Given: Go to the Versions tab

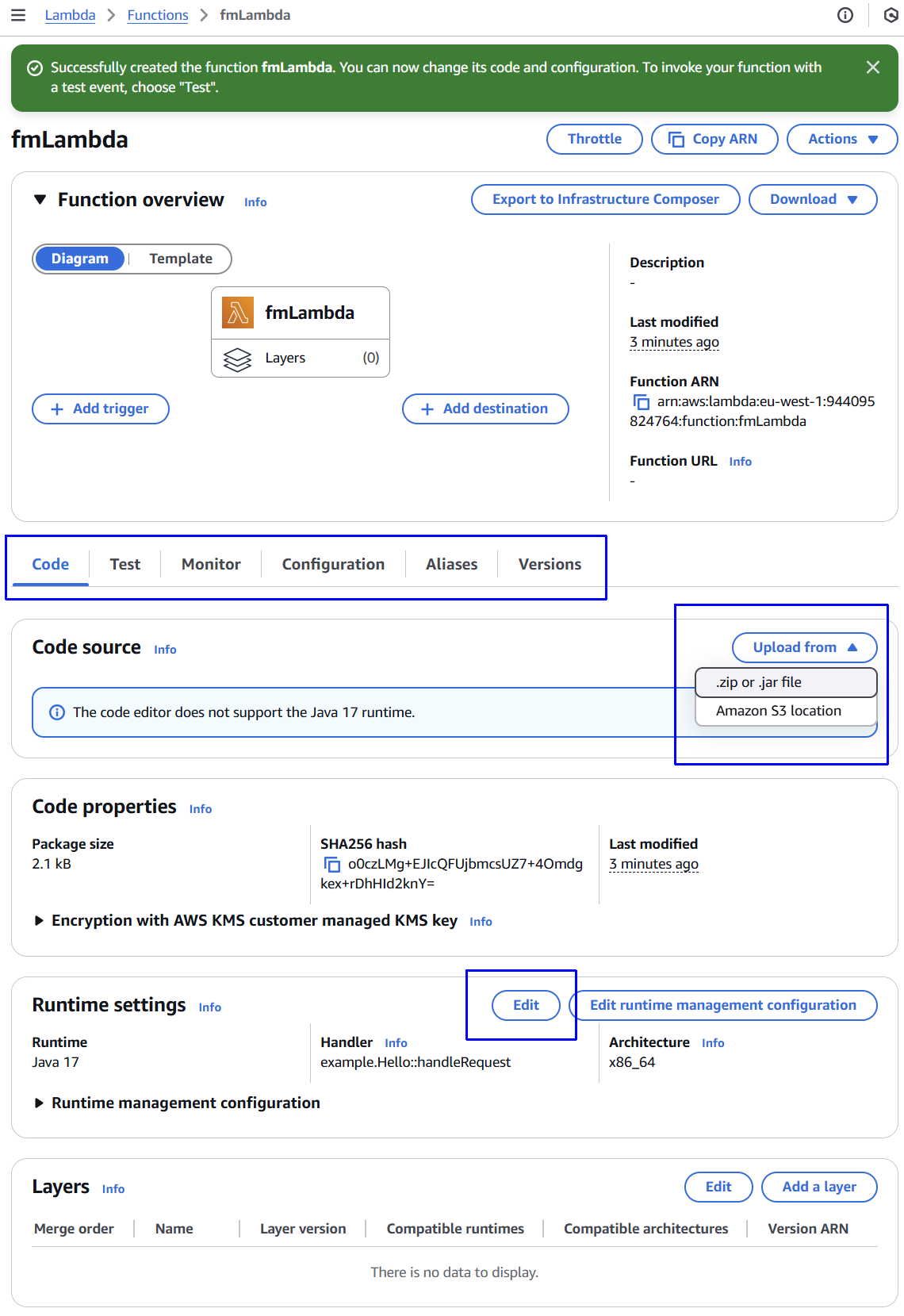Looking at the screenshot, I should [550, 564].
